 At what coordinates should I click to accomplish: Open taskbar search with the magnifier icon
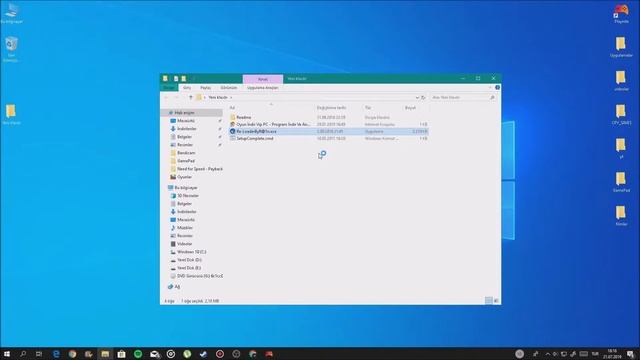23,354
